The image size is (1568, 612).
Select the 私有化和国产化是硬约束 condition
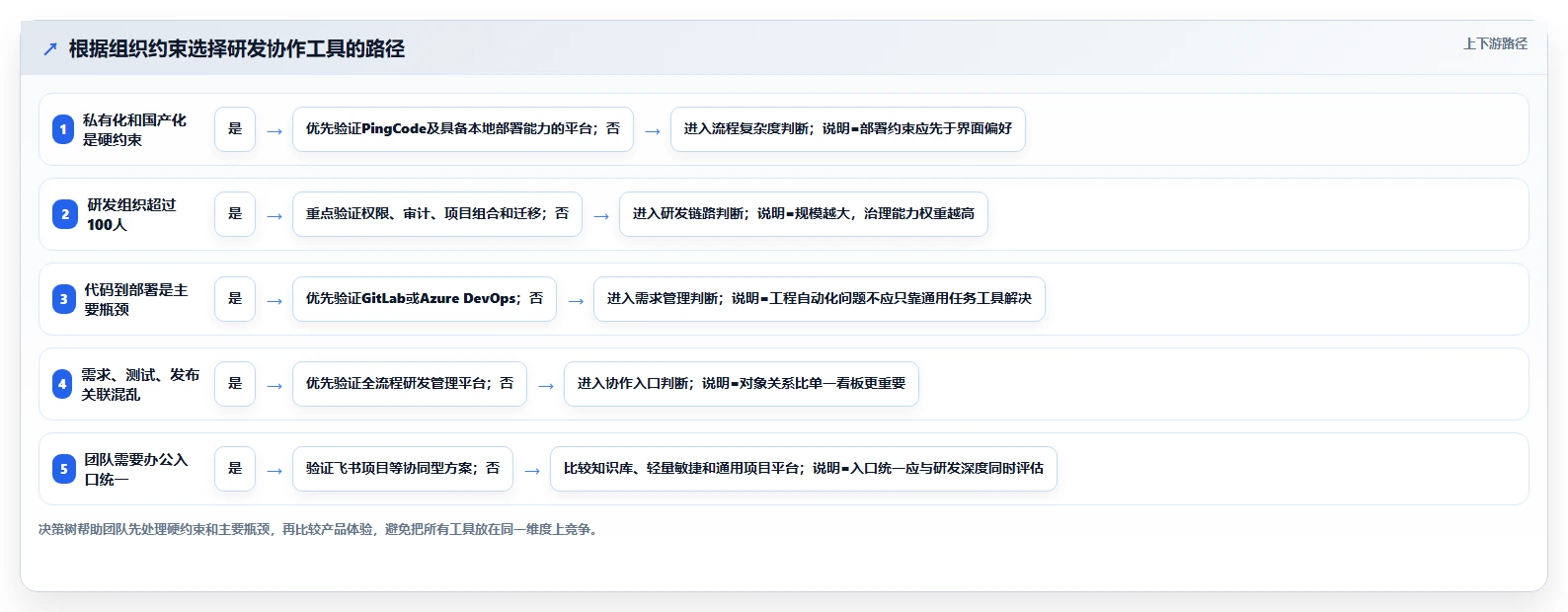[x=134, y=129]
